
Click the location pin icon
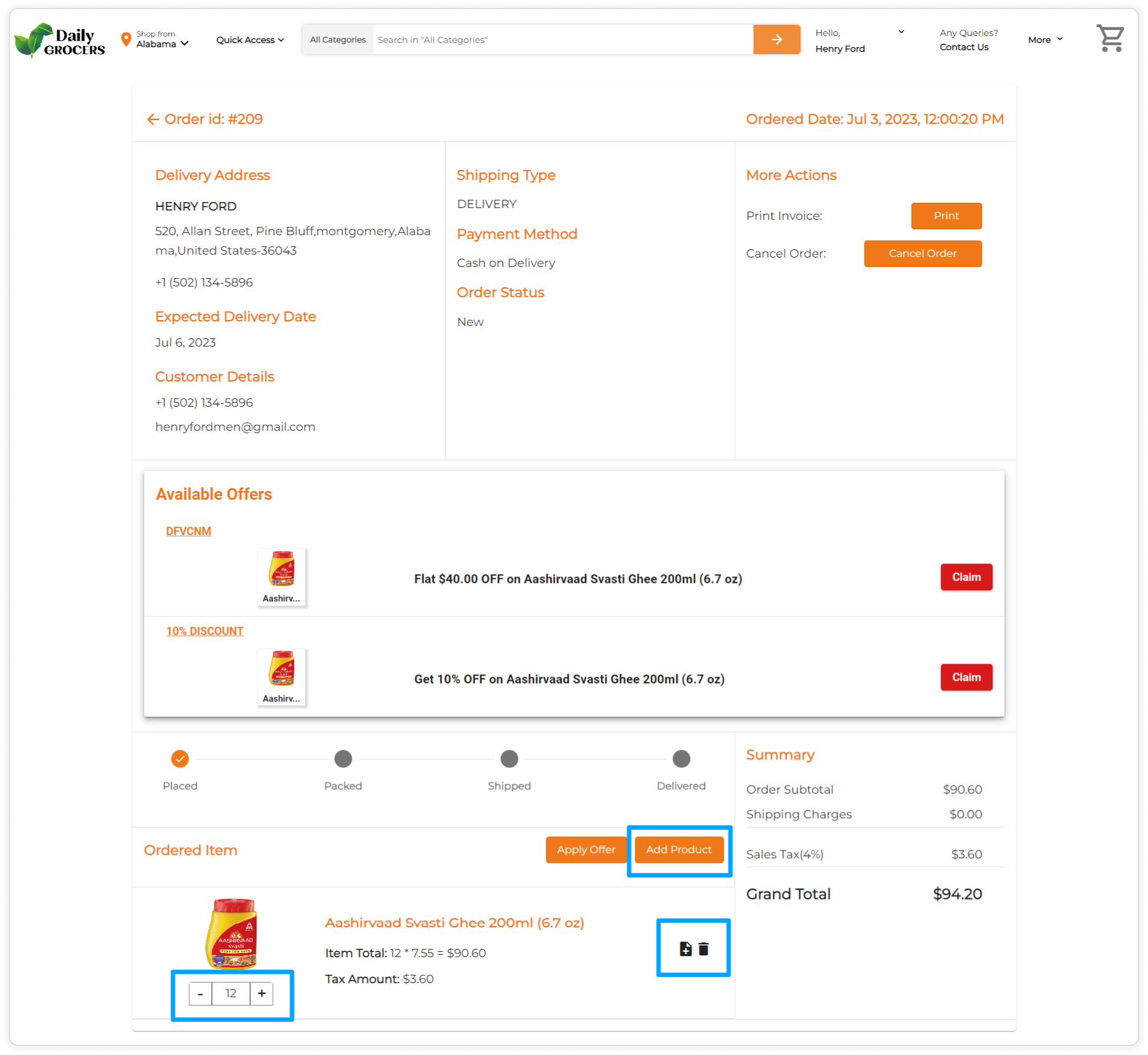click(126, 39)
